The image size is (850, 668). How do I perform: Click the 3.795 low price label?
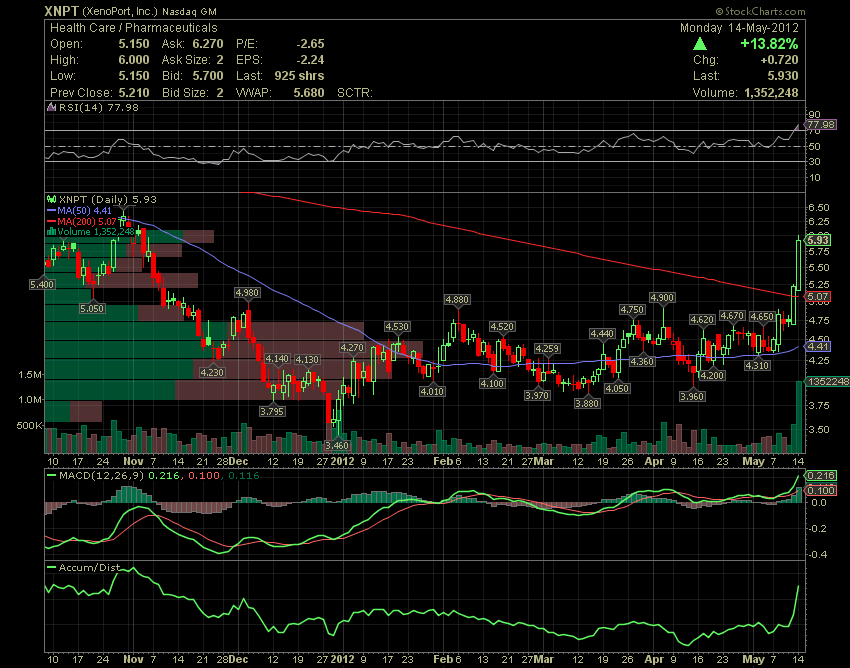(x=272, y=412)
